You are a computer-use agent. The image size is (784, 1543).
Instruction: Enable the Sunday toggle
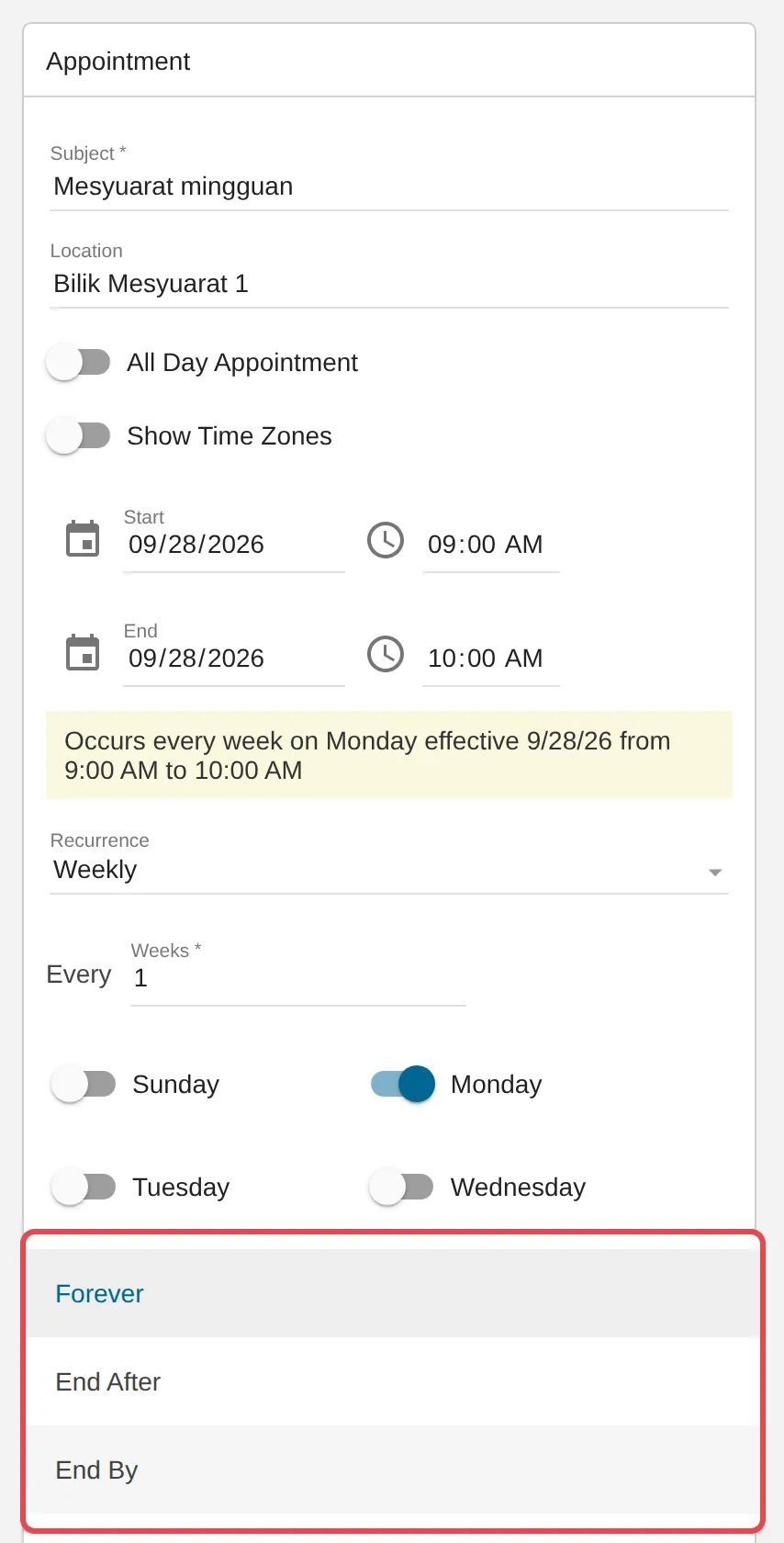(84, 1084)
